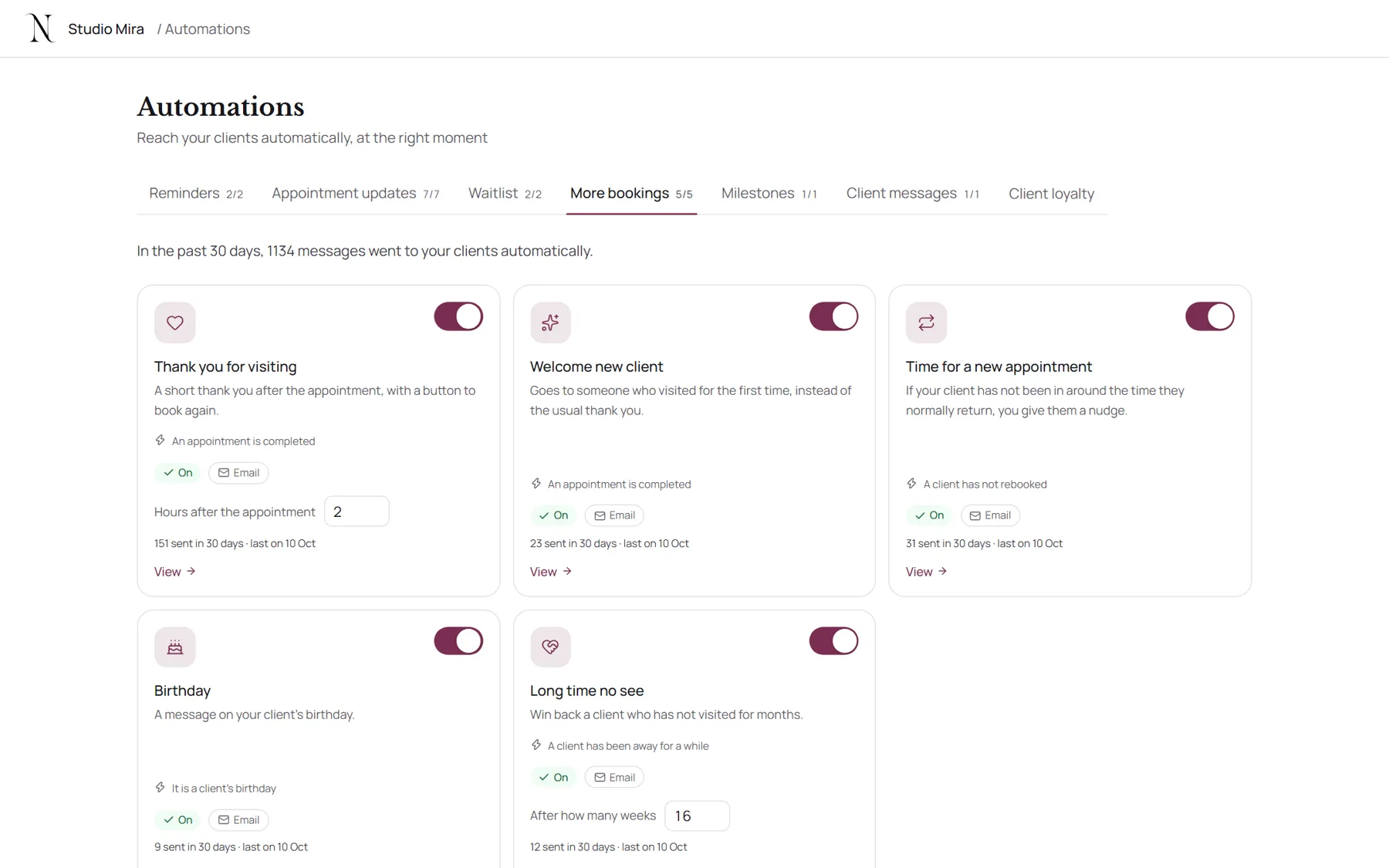The height and width of the screenshot is (868, 1389).
Task: Click Email badge on Long time no see card
Action: (614, 778)
